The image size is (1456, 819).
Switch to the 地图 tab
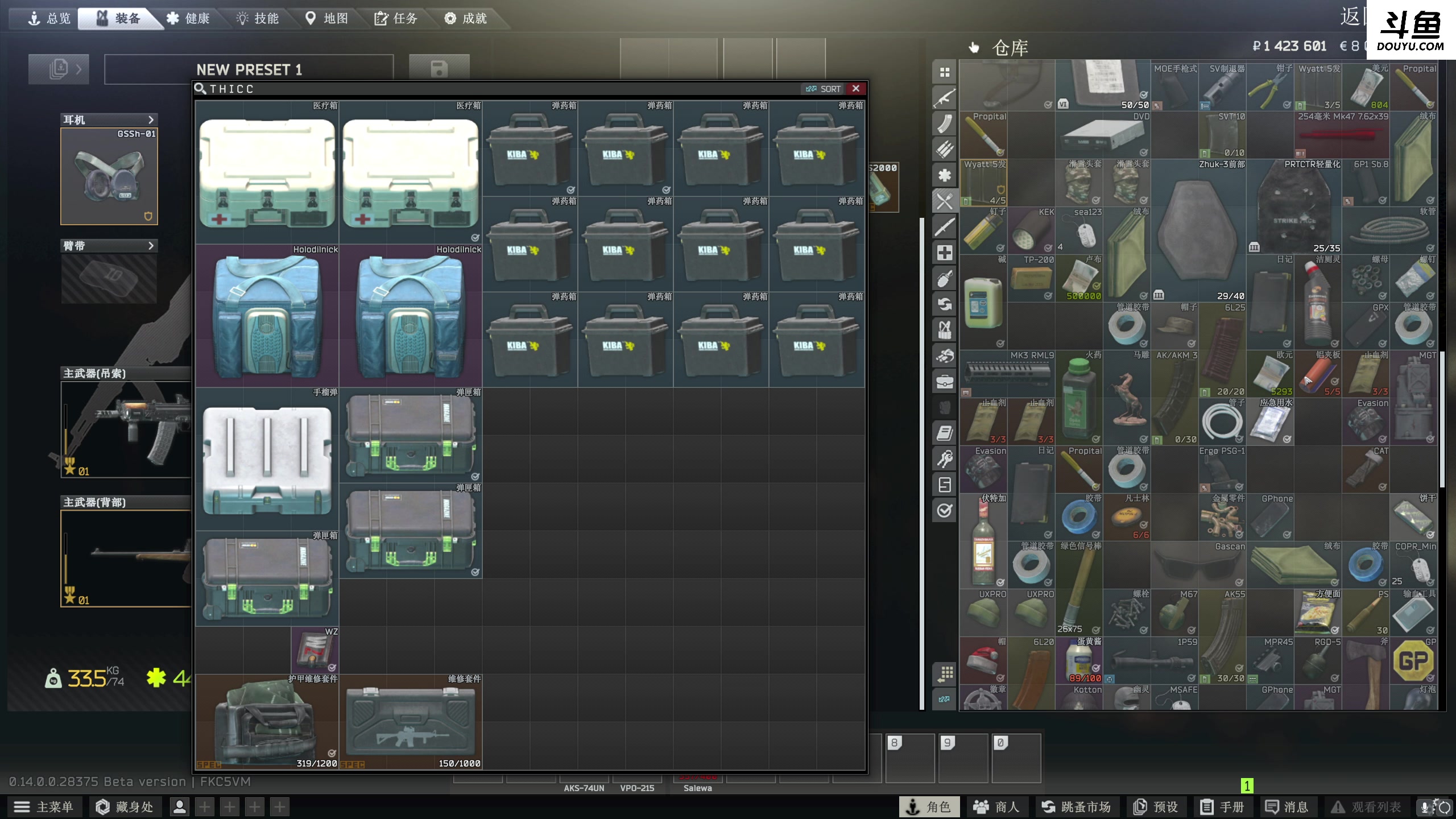(327, 19)
